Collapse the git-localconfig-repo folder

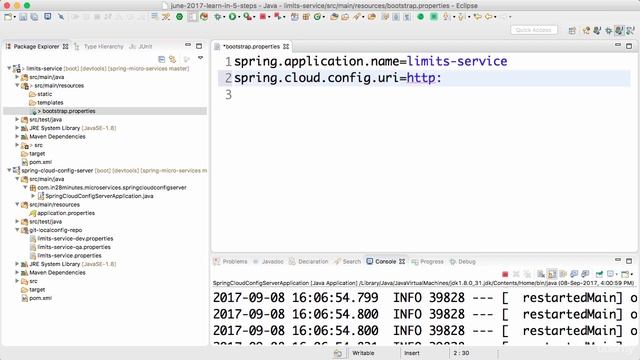[x=17, y=230]
